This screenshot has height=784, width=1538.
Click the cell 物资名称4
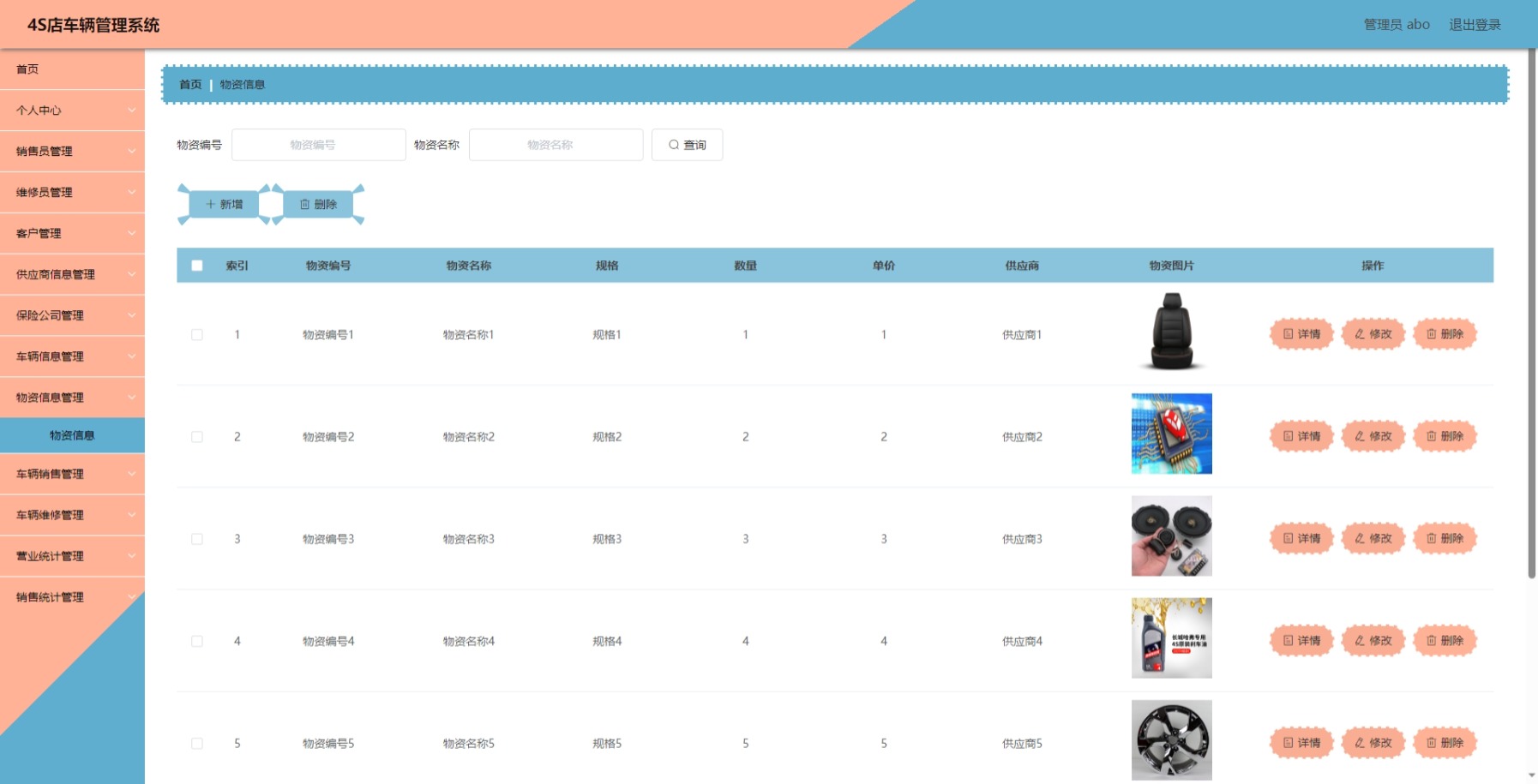click(x=469, y=641)
